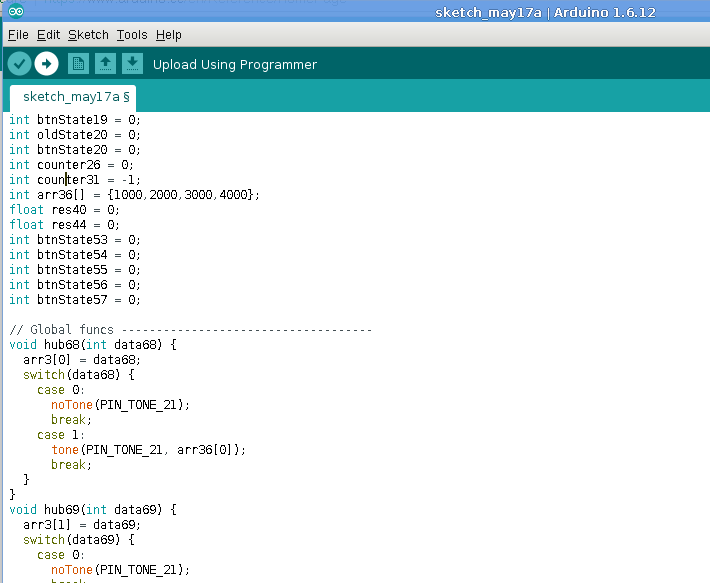Click the Save sketch down-arrow icon
710x583 pixels.
132,64
